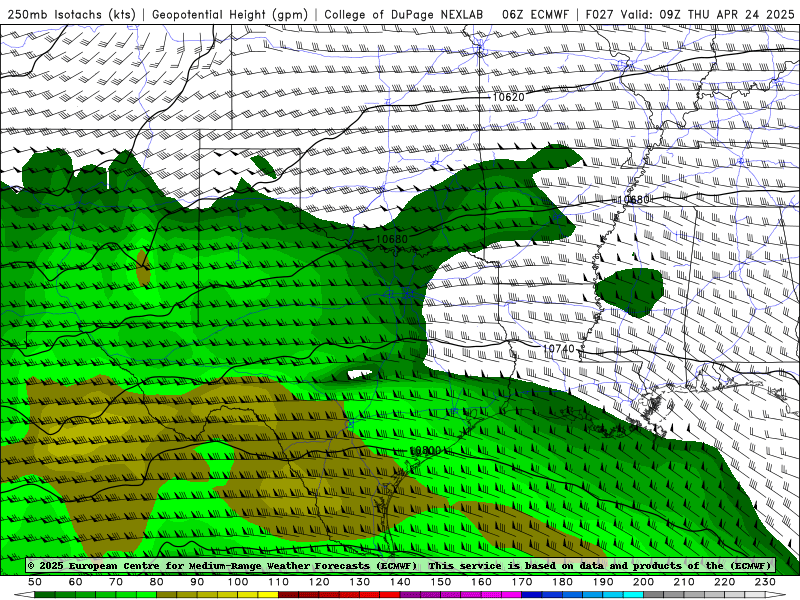Click legend value 60

tap(76, 582)
